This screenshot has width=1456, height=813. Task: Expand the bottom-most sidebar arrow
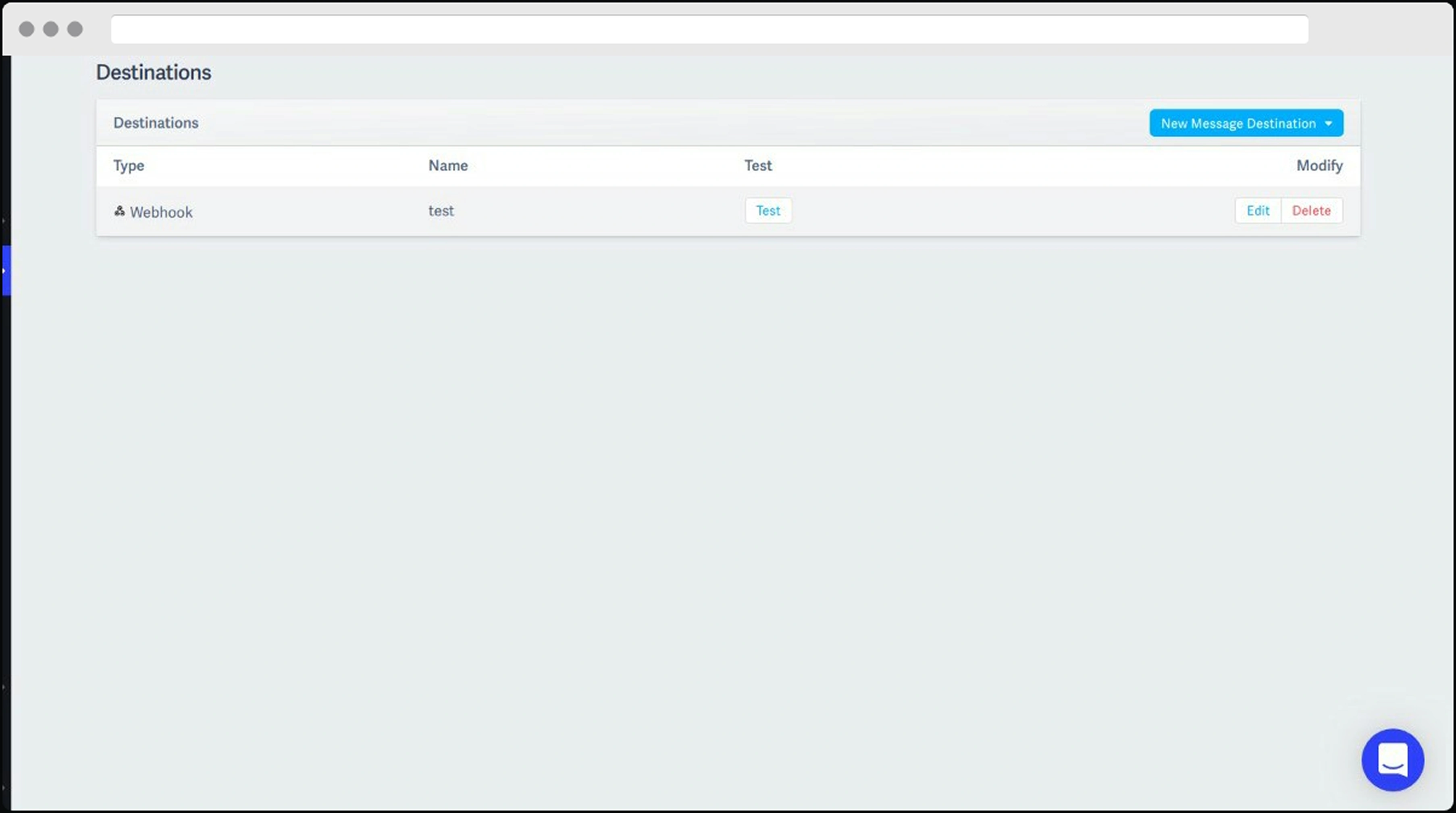tap(3, 787)
